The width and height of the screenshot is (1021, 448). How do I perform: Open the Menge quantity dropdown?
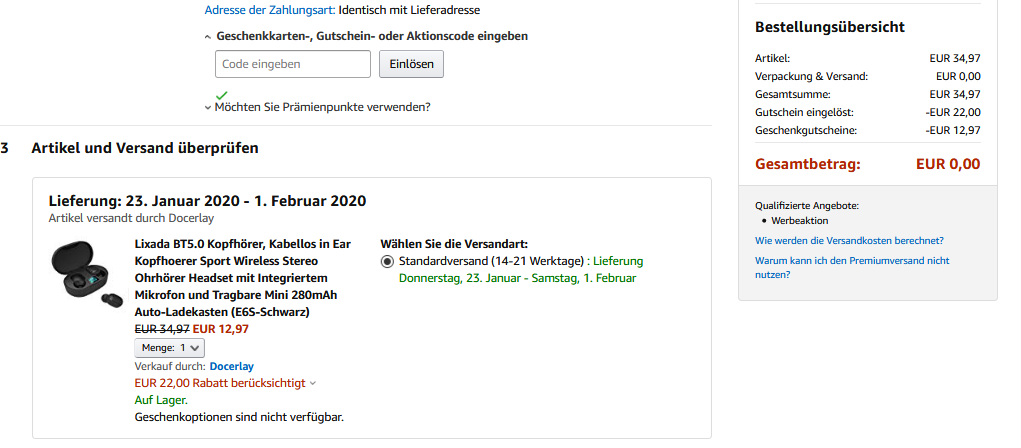169,348
